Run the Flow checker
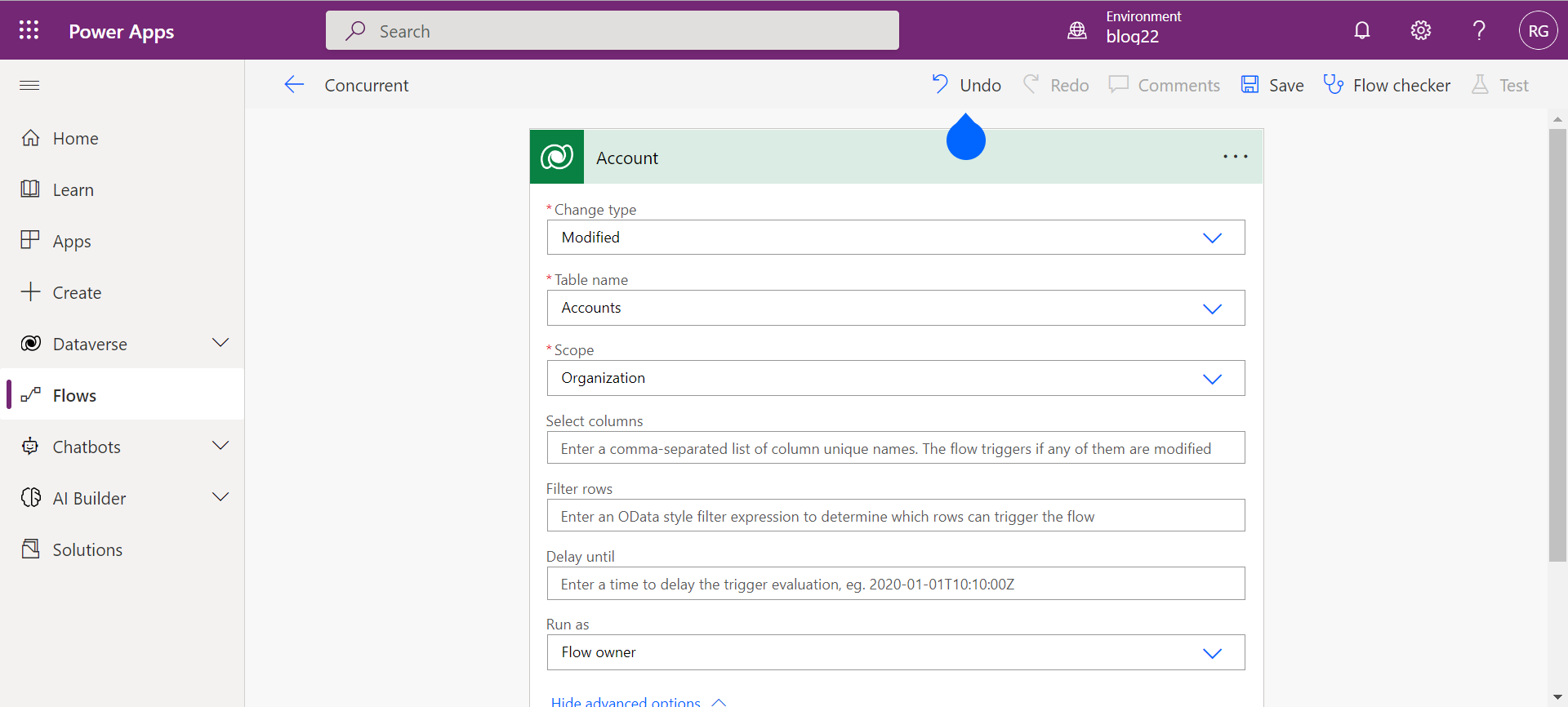The image size is (1568, 707). (1387, 85)
